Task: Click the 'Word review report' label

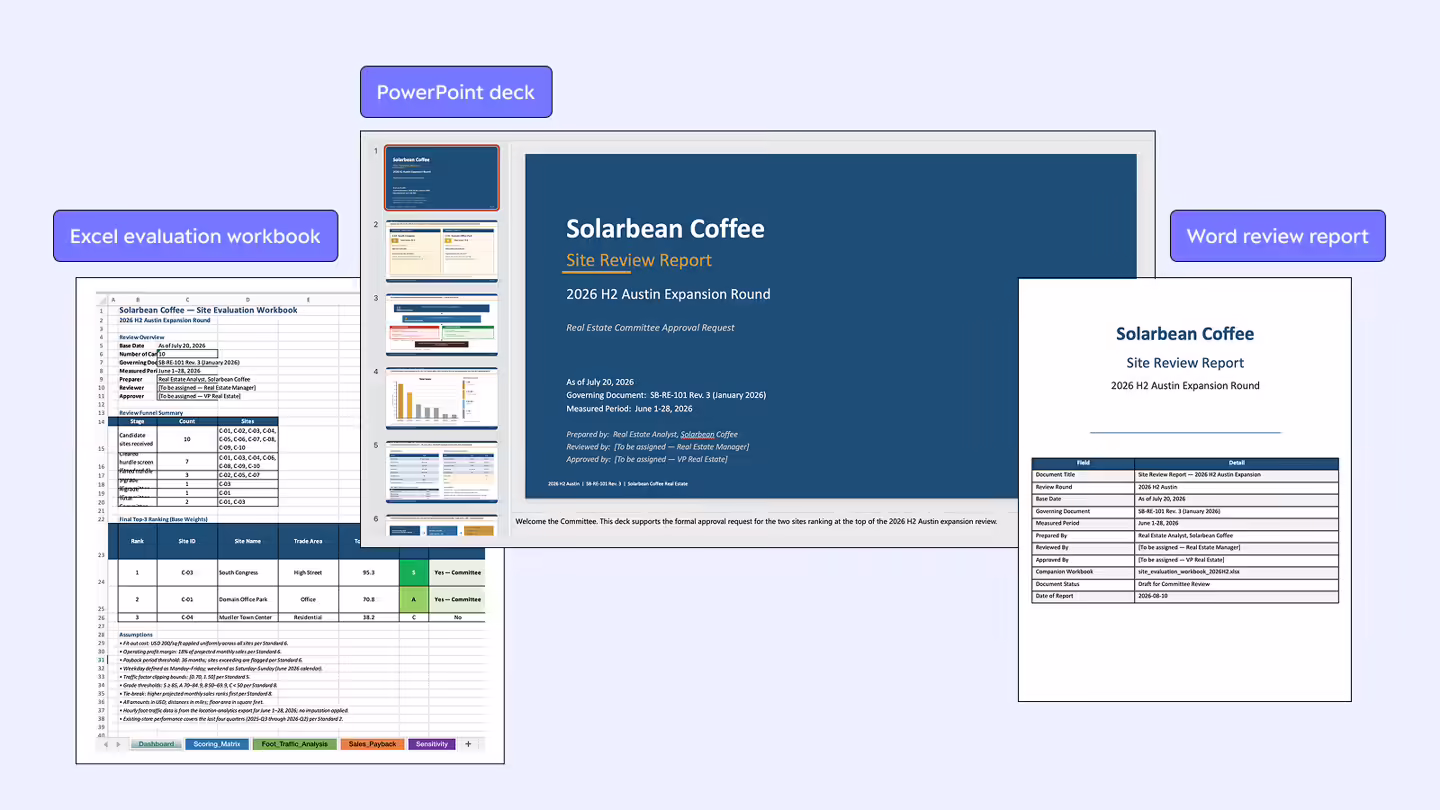Action: click(x=1278, y=236)
